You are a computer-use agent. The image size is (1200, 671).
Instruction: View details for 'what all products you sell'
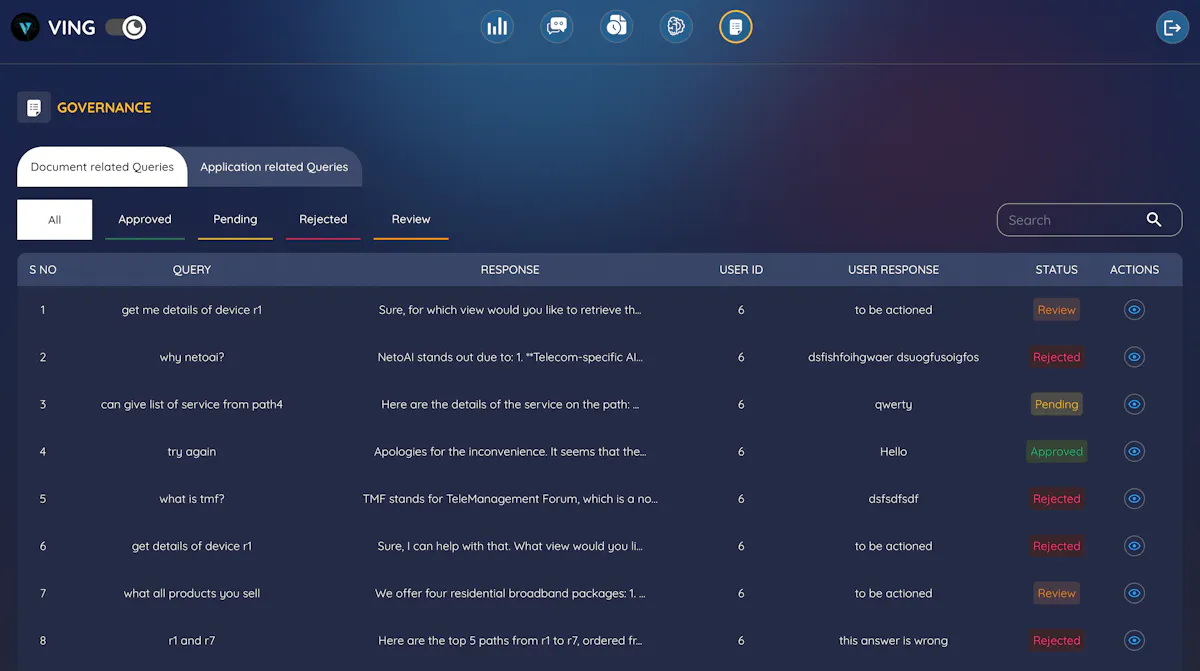[1134, 593]
